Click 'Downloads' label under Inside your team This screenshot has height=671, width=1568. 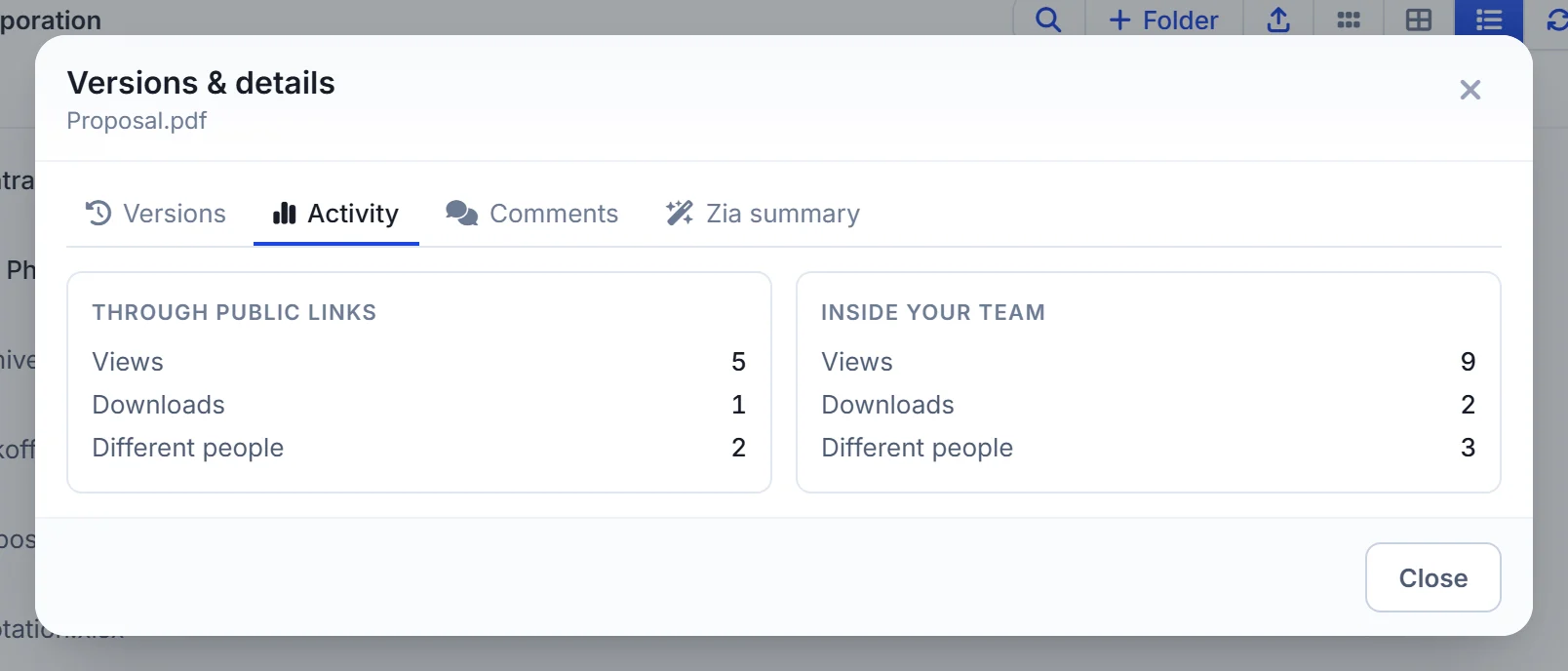(888, 405)
